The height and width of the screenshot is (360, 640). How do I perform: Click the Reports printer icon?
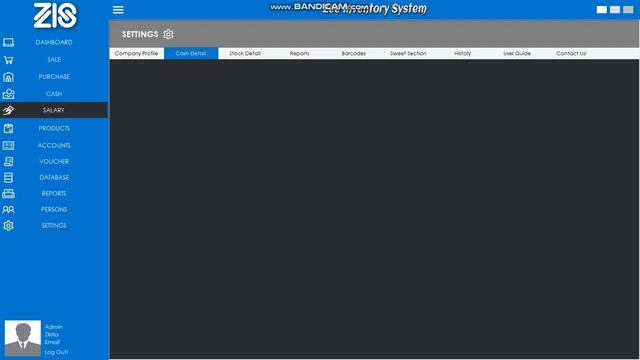[x=8, y=193]
